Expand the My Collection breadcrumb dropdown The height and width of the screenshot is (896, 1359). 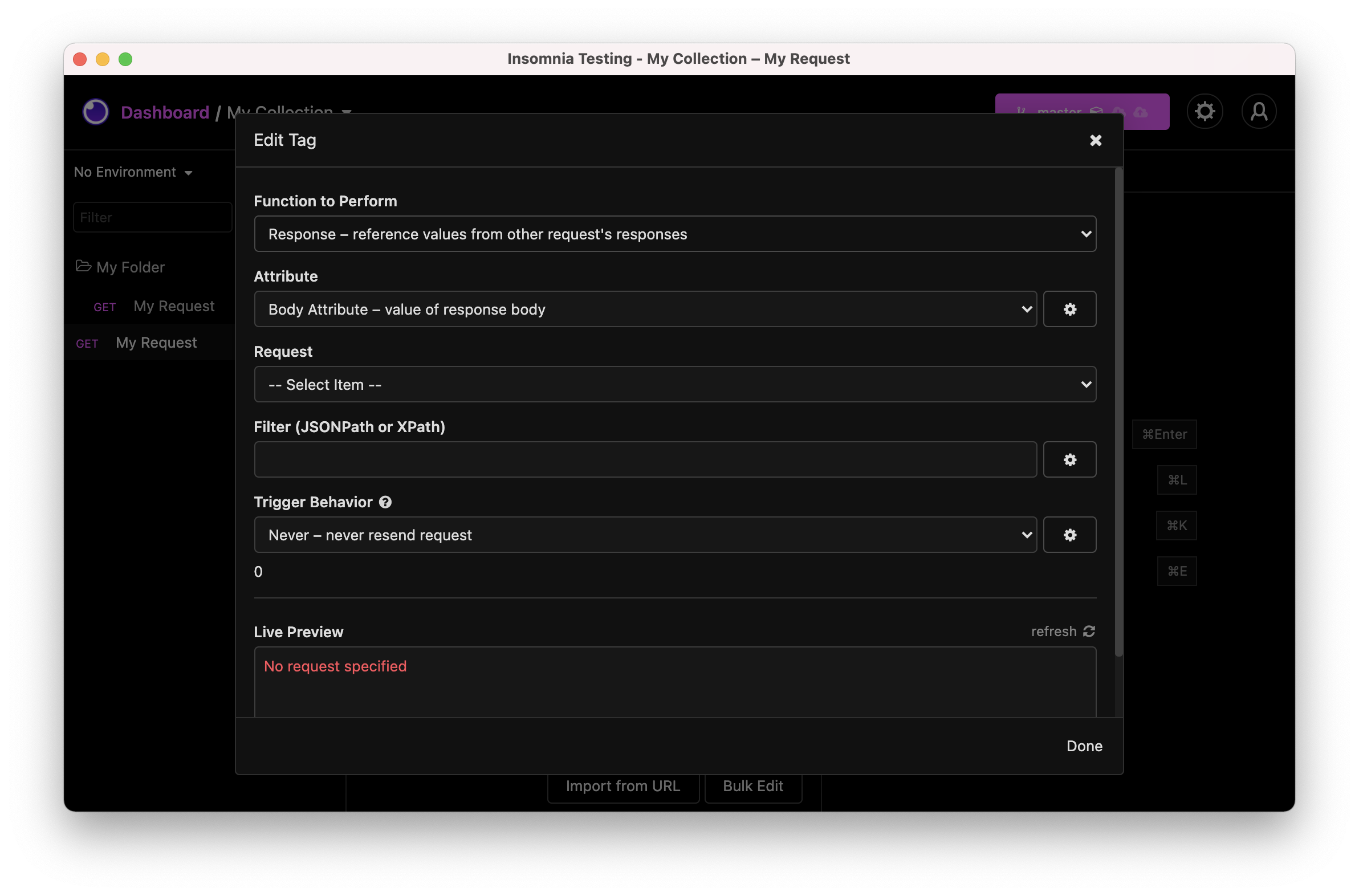pos(347,113)
